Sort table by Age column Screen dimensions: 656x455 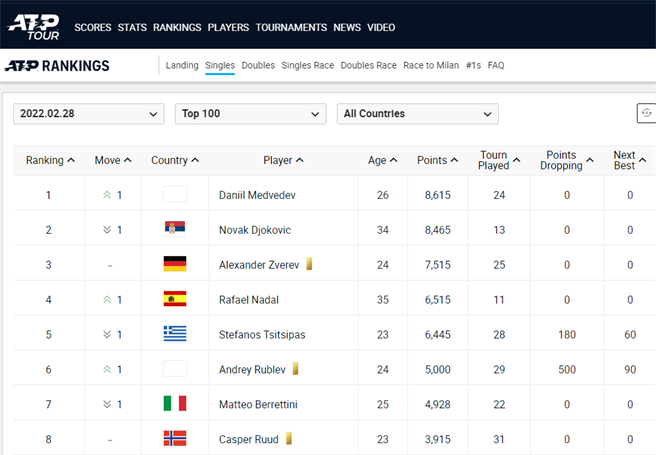pos(382,160)
